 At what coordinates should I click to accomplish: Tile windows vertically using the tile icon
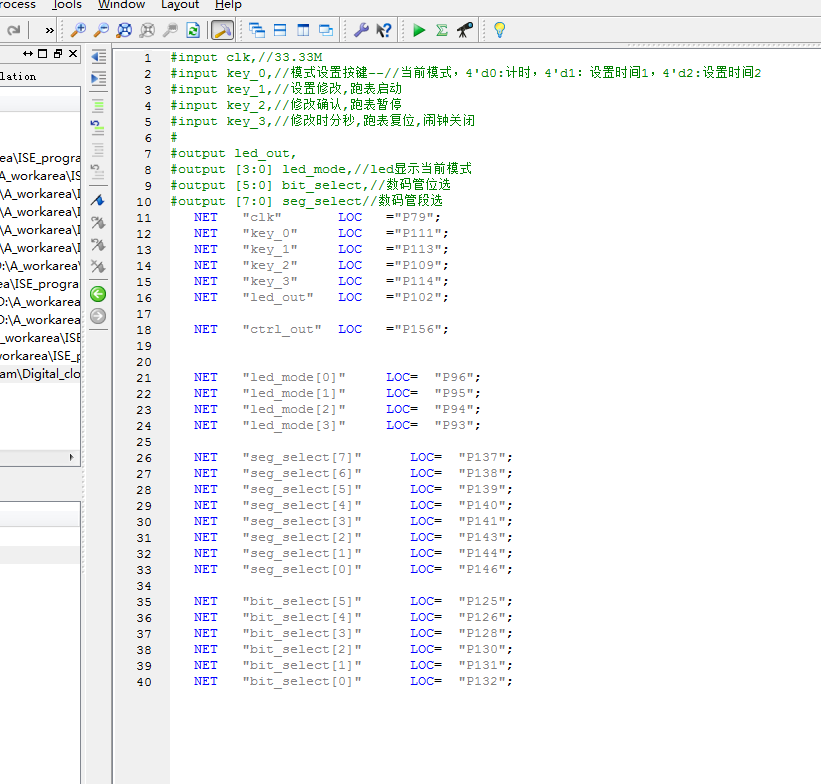pos(301,30)
